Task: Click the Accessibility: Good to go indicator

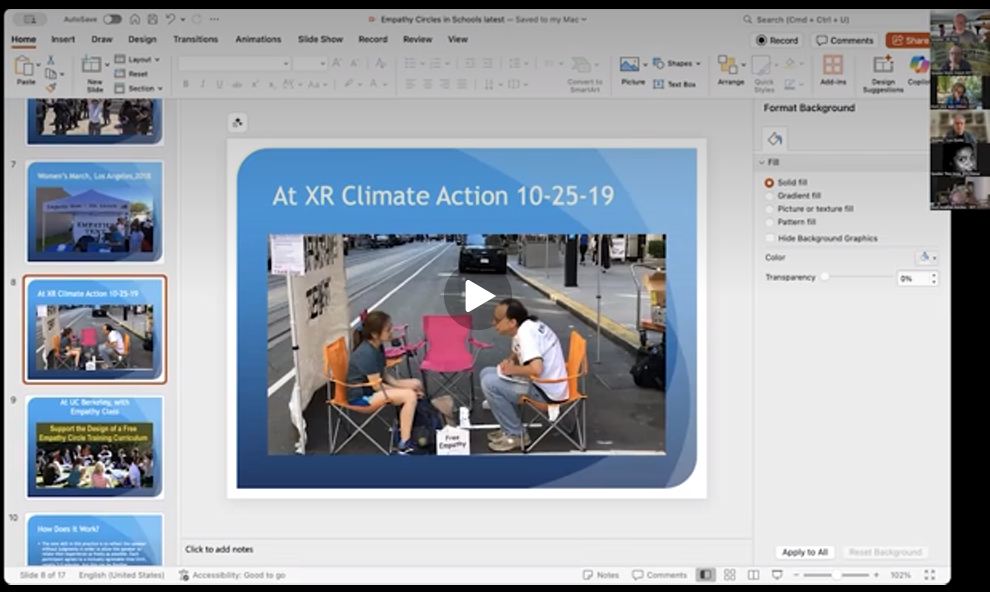Action: (232, 575)
